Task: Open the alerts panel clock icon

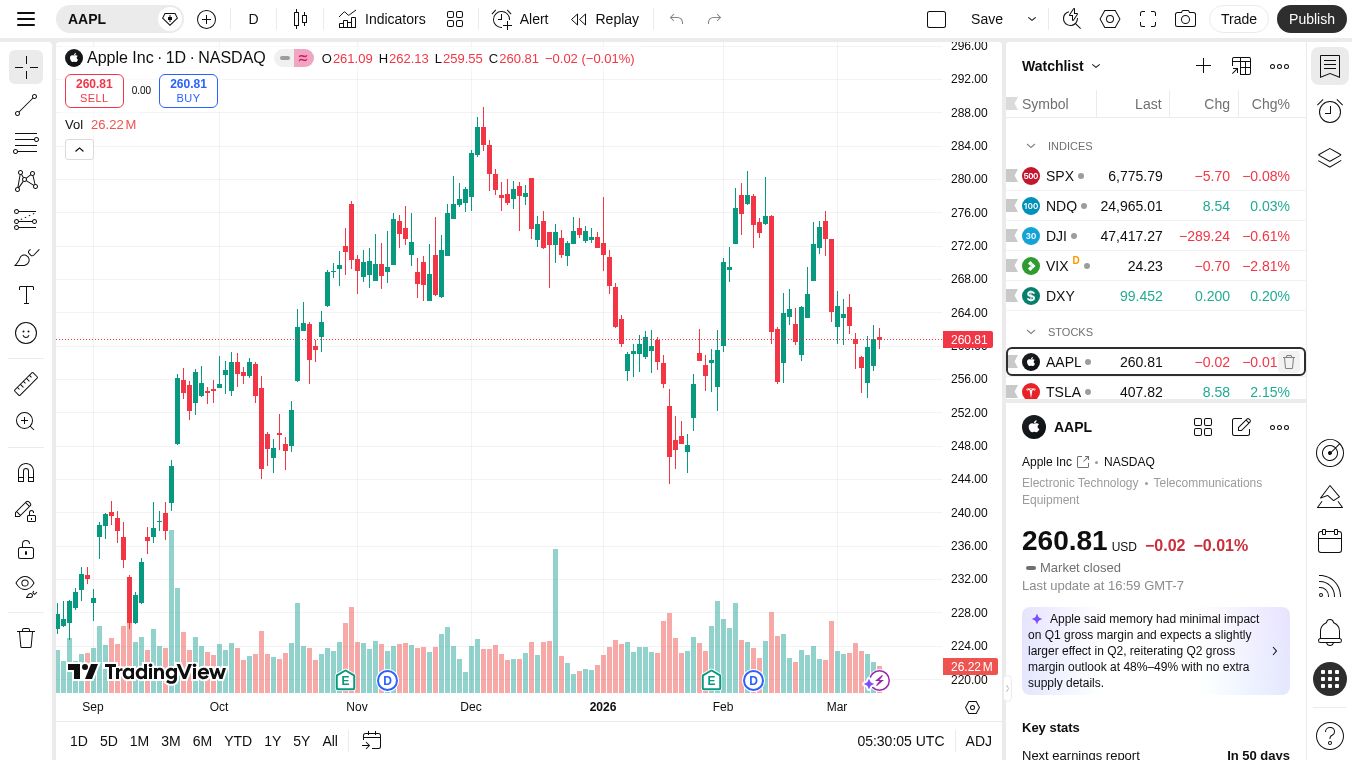Action: tap(1329, 111)
